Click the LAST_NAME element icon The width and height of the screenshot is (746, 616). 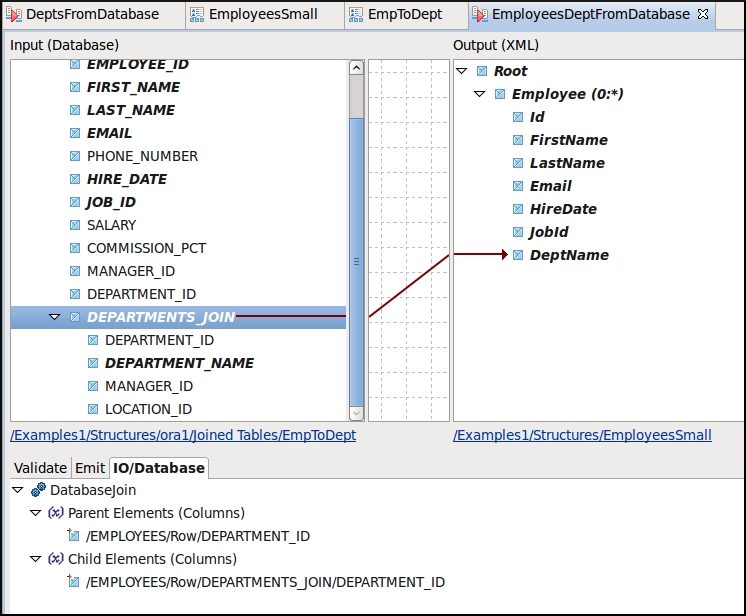[x=75, y=110]
